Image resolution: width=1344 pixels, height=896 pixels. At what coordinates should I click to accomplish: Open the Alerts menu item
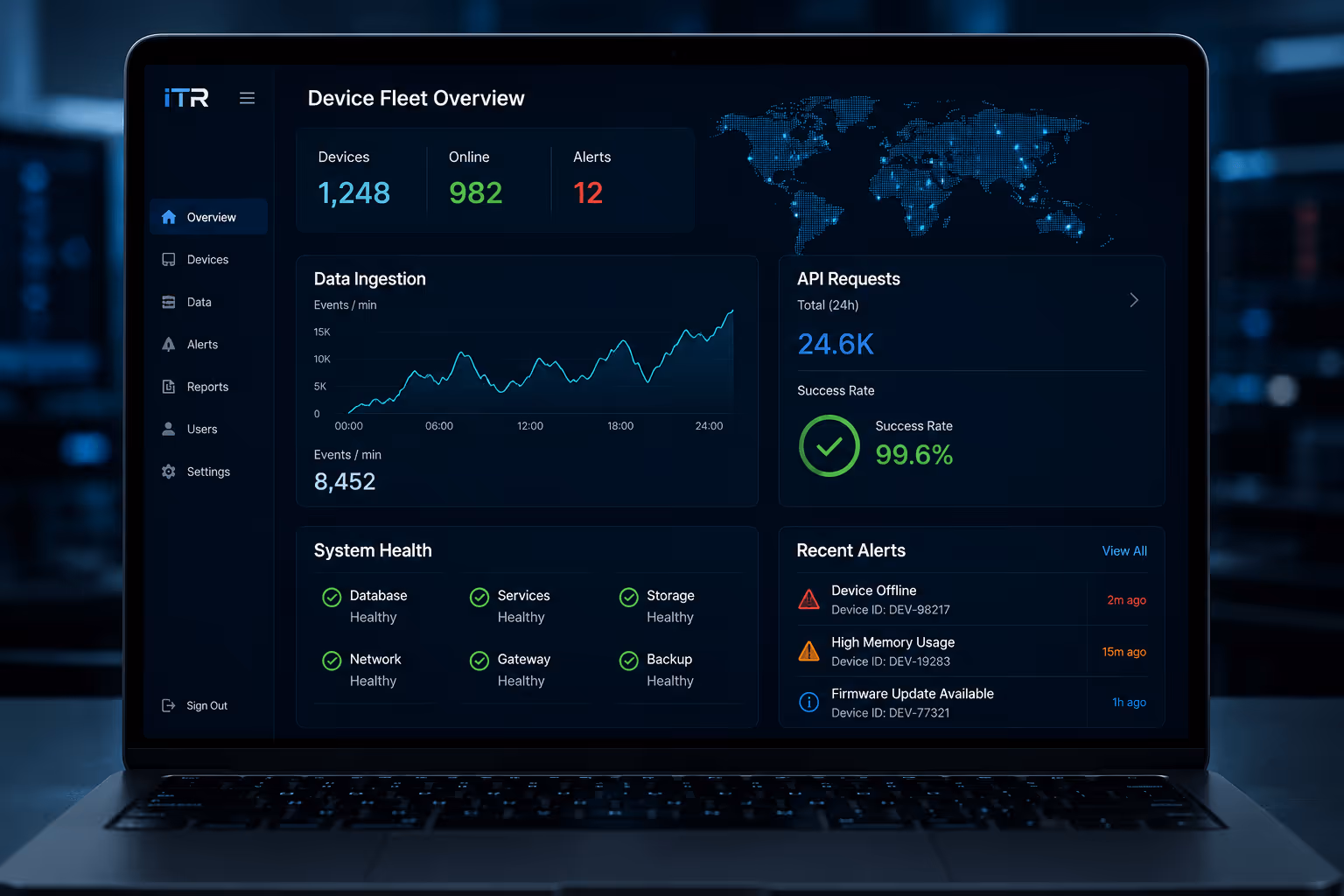208,345
